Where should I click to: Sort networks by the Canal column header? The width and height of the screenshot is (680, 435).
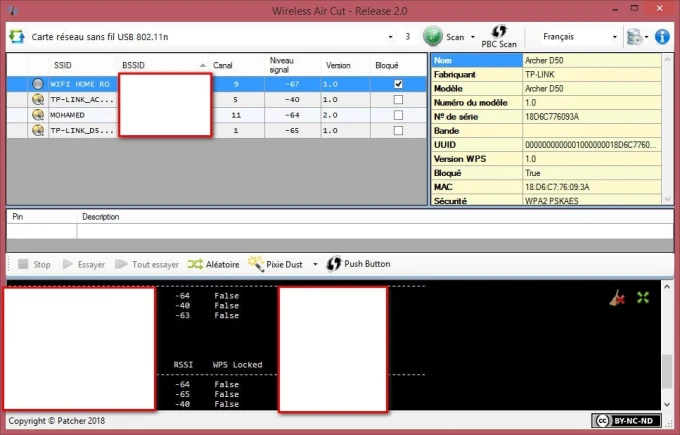pos(222,65)
